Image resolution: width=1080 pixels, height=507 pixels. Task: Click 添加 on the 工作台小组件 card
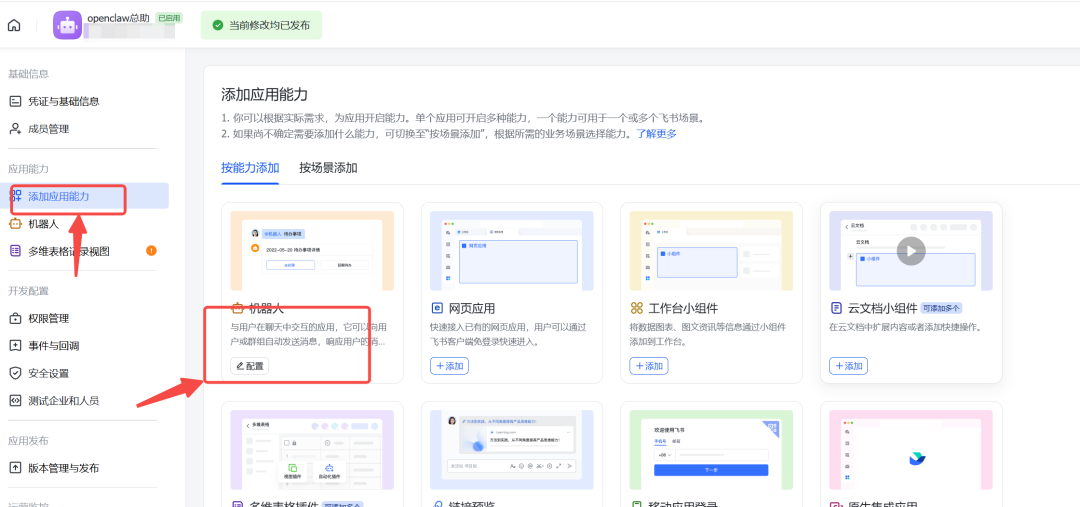649,366
